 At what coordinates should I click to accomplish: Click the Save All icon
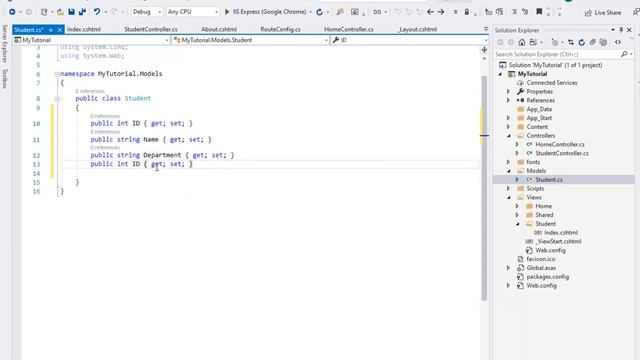pyautogui.click(x=82, y=12)
